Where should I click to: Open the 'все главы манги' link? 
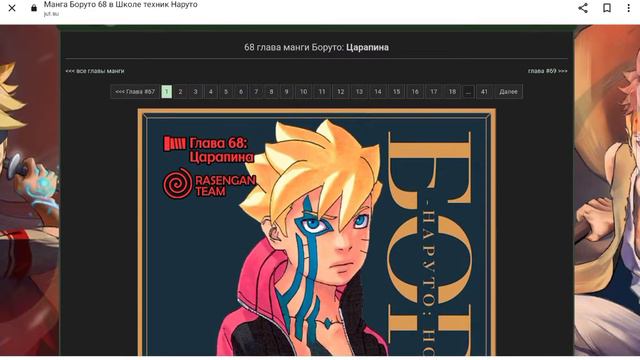(95, 71)
